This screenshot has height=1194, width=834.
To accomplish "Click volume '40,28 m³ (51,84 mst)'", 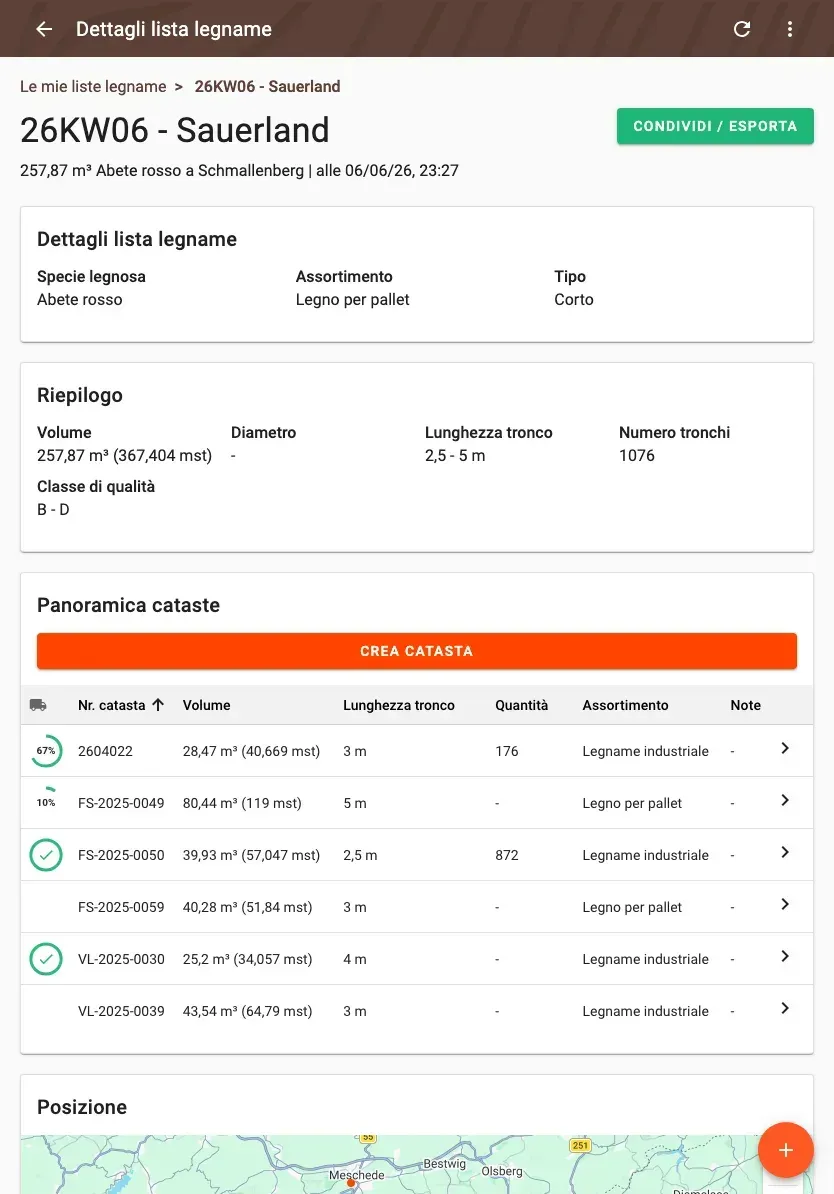I will [x=248, y=907].
